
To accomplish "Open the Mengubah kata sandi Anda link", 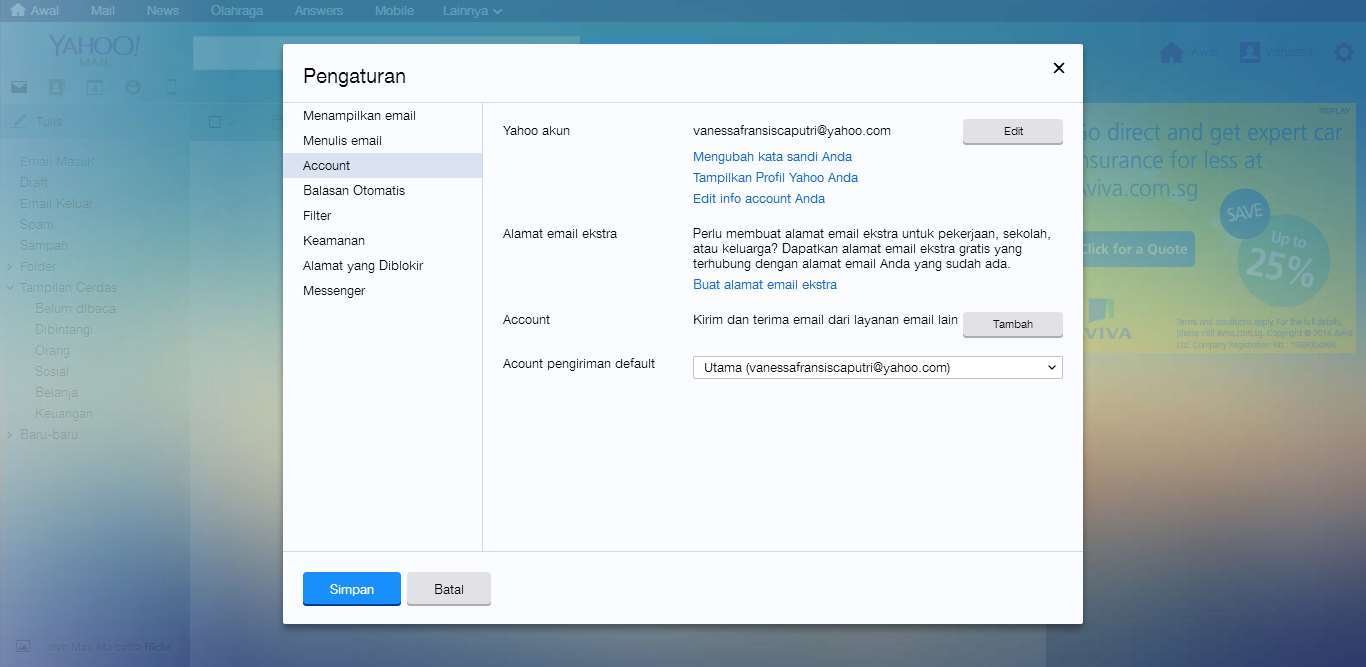I will pos(771,156).
